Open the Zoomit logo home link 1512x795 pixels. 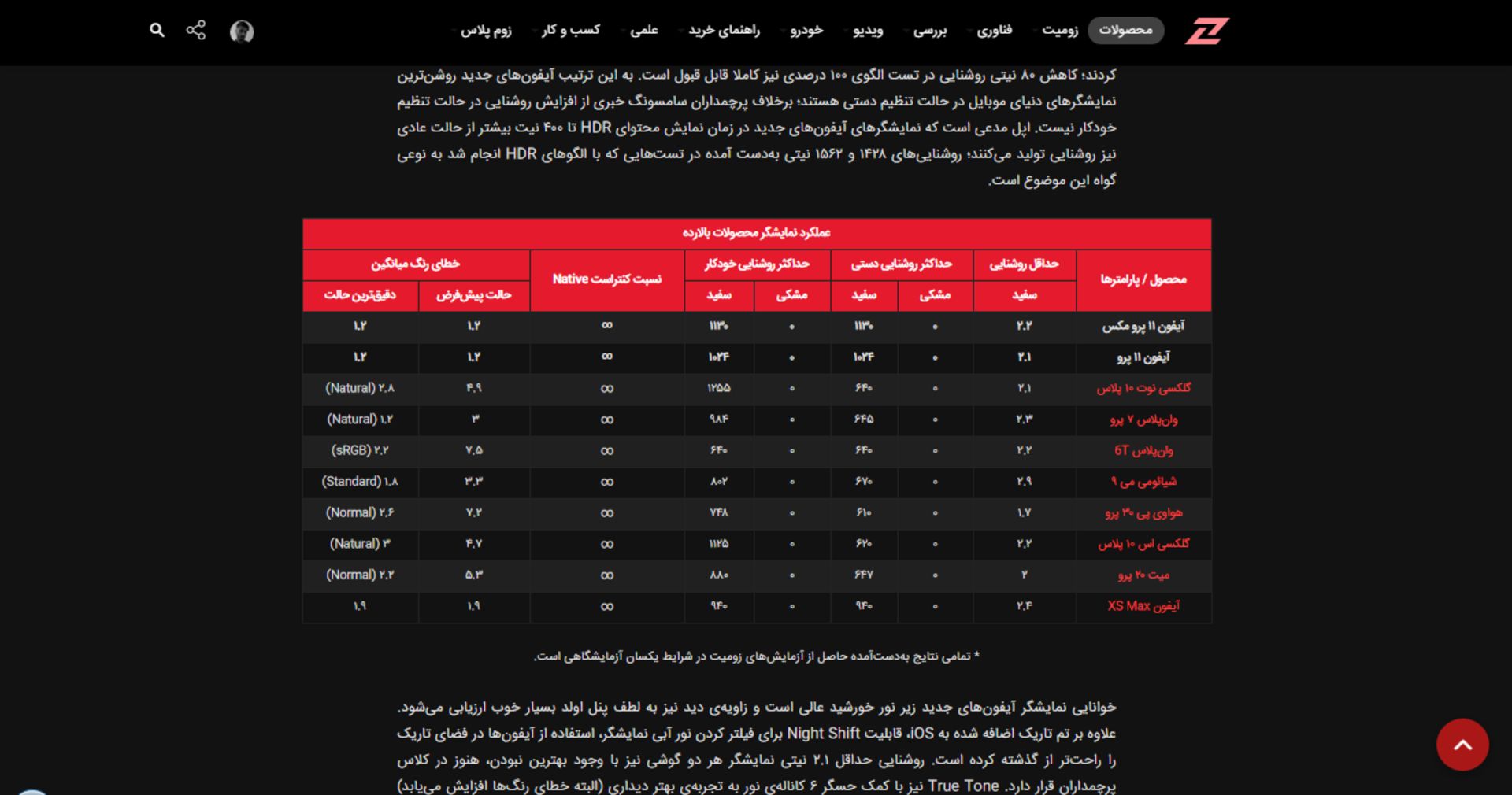click(x=1206, y=31)
